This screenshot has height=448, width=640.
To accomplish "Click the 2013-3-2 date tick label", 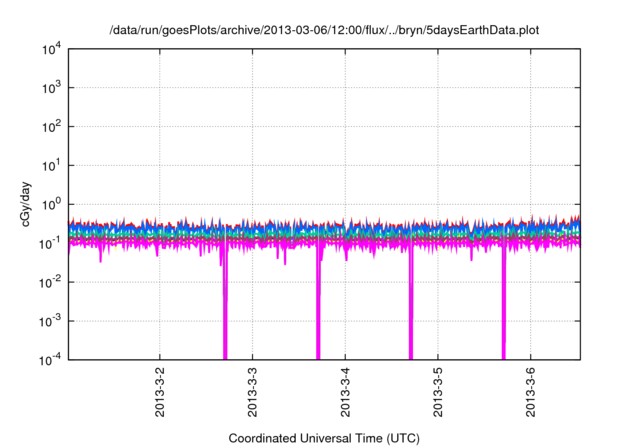I will coord(160,392).
